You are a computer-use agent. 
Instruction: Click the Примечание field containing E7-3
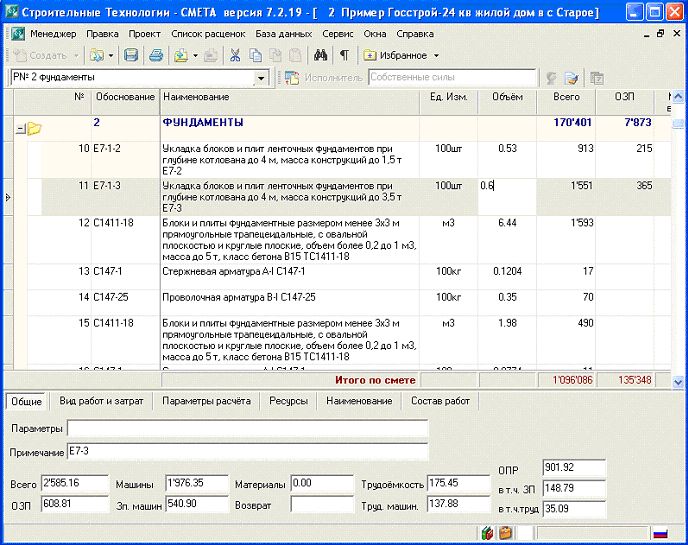point(247,452)
